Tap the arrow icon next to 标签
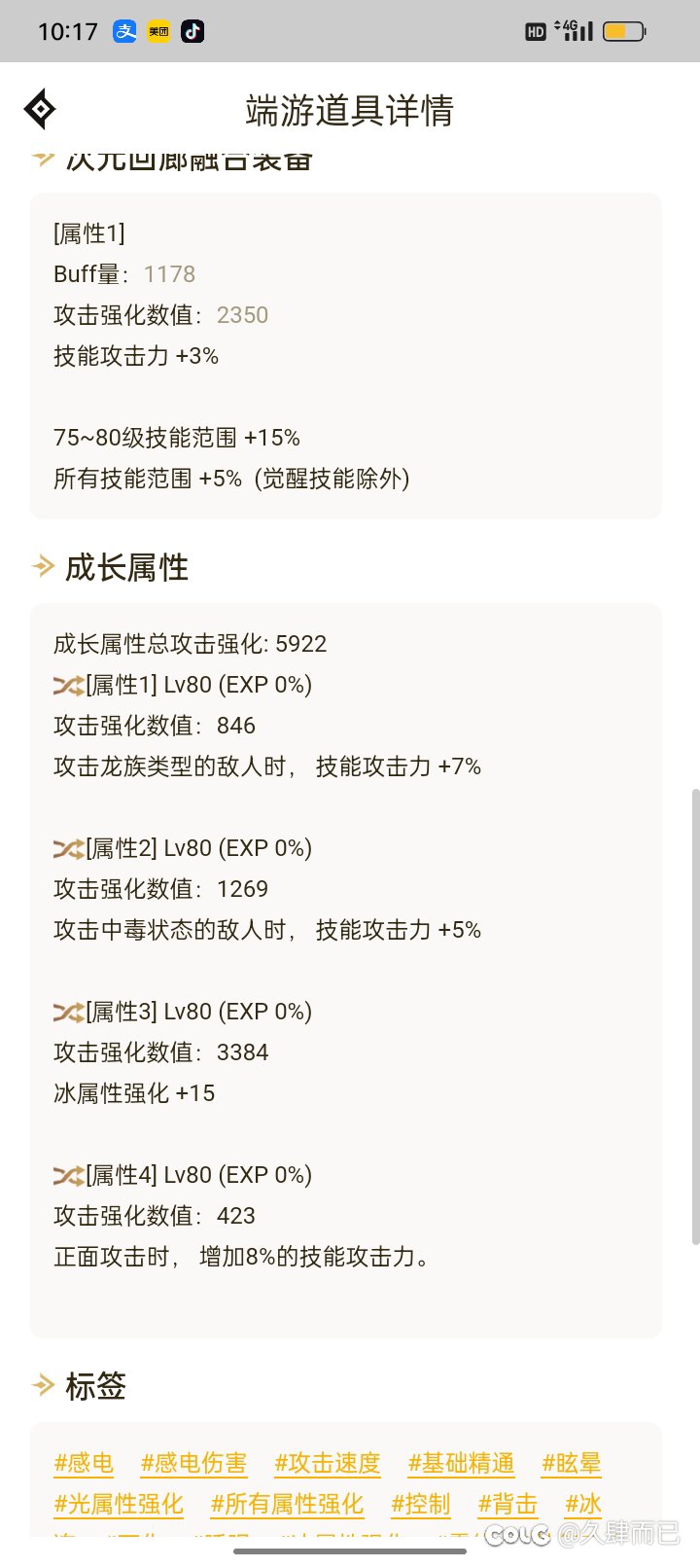 (x=43, y=1385)
